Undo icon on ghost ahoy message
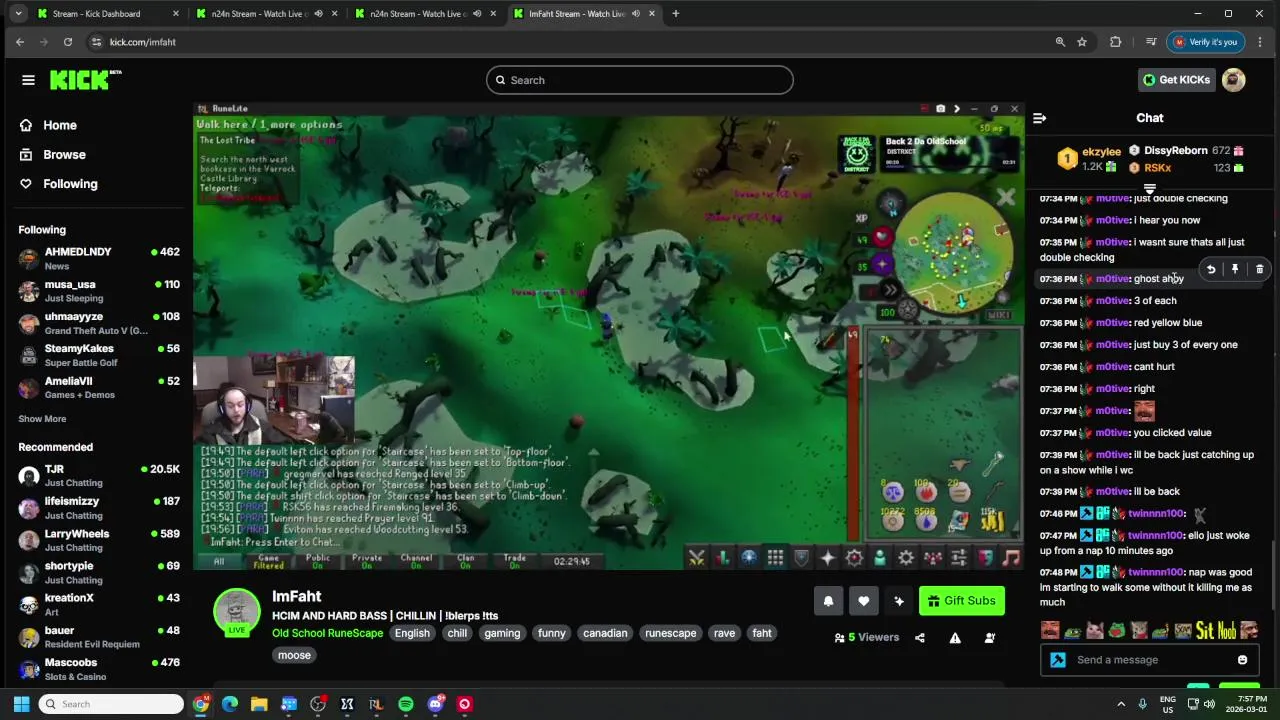Screen dimensions: 1280x720 [1211, 269]
